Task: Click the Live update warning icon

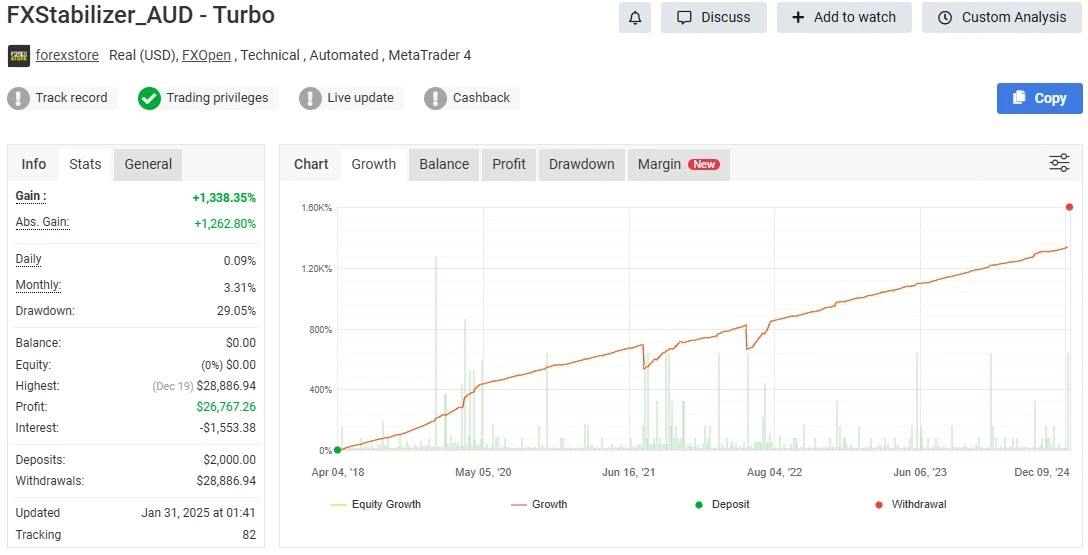Action: click(x=310, y=98)
